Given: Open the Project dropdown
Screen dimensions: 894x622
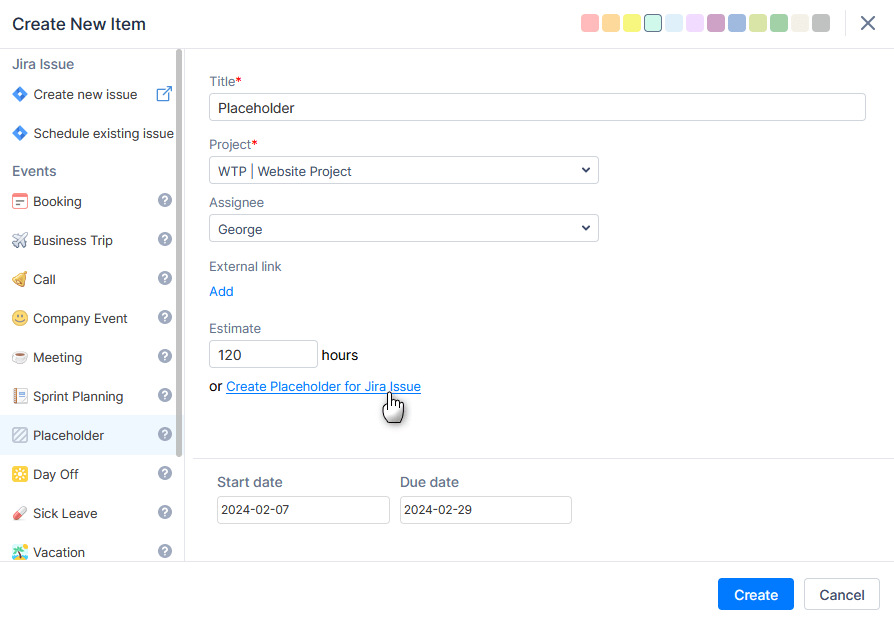Looking at the screenshot, I should pos(403,170).
